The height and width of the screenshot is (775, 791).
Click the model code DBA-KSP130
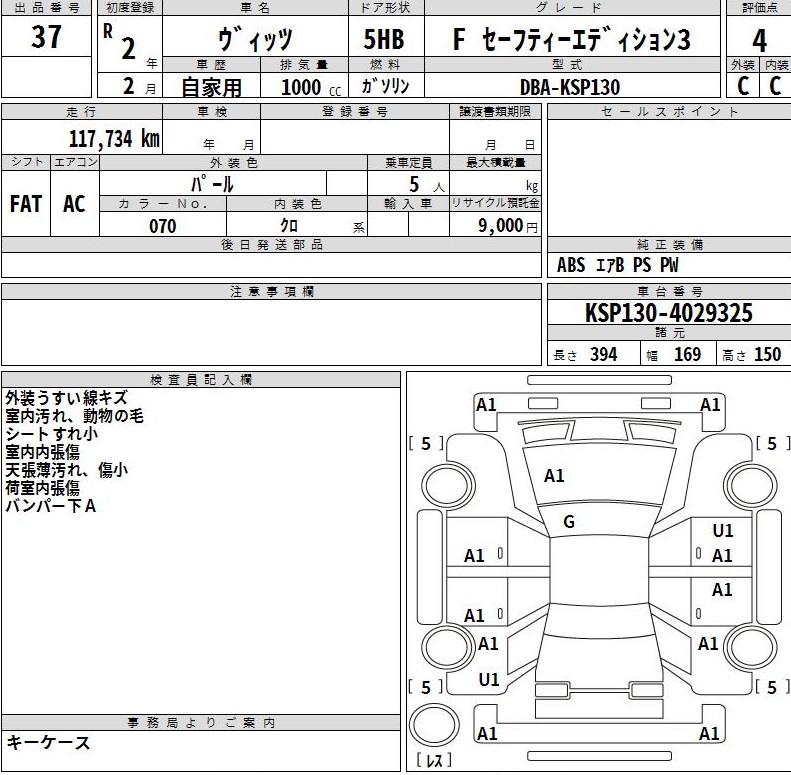(570, 87)
